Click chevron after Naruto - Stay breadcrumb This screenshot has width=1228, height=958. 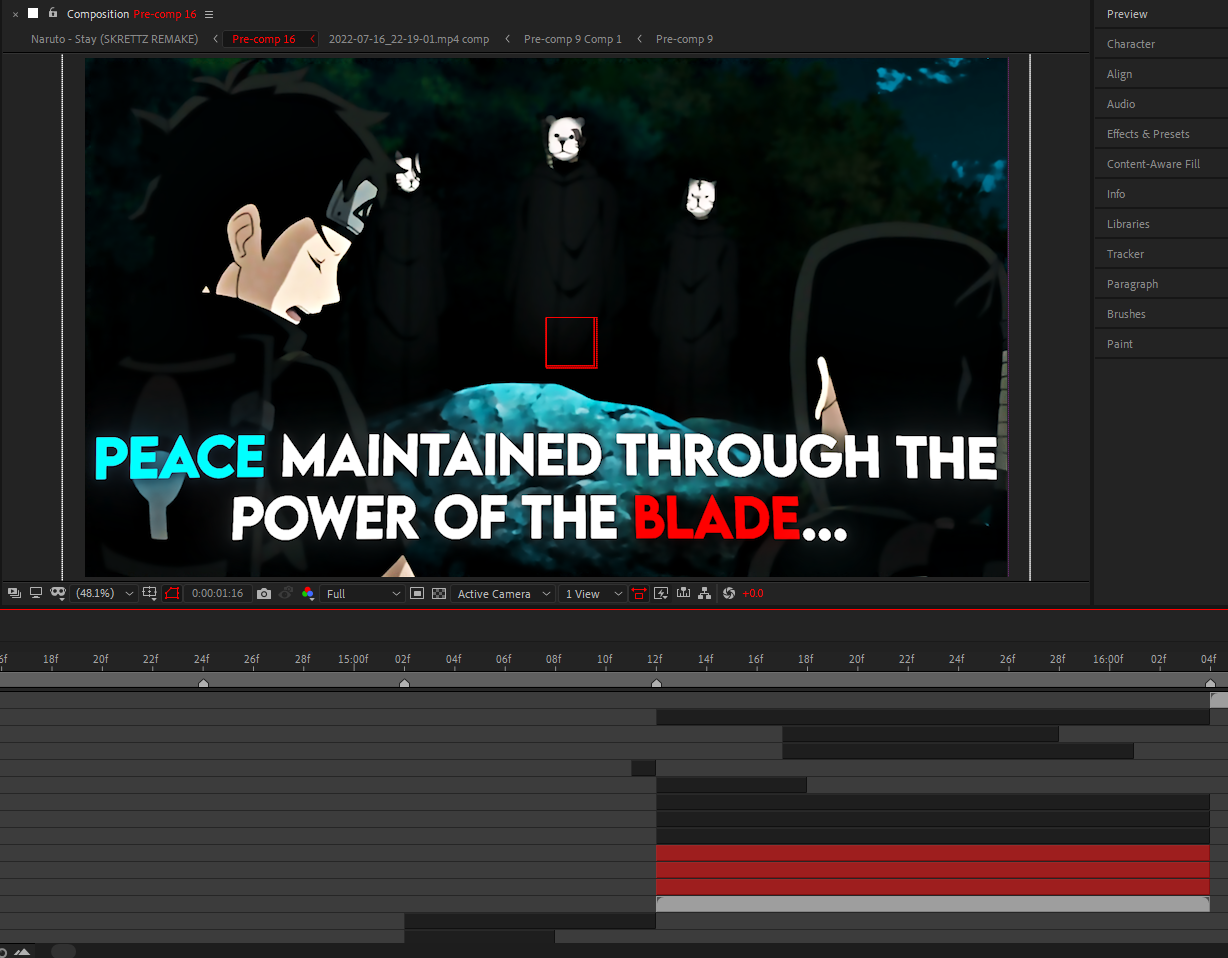pos(215,39)
